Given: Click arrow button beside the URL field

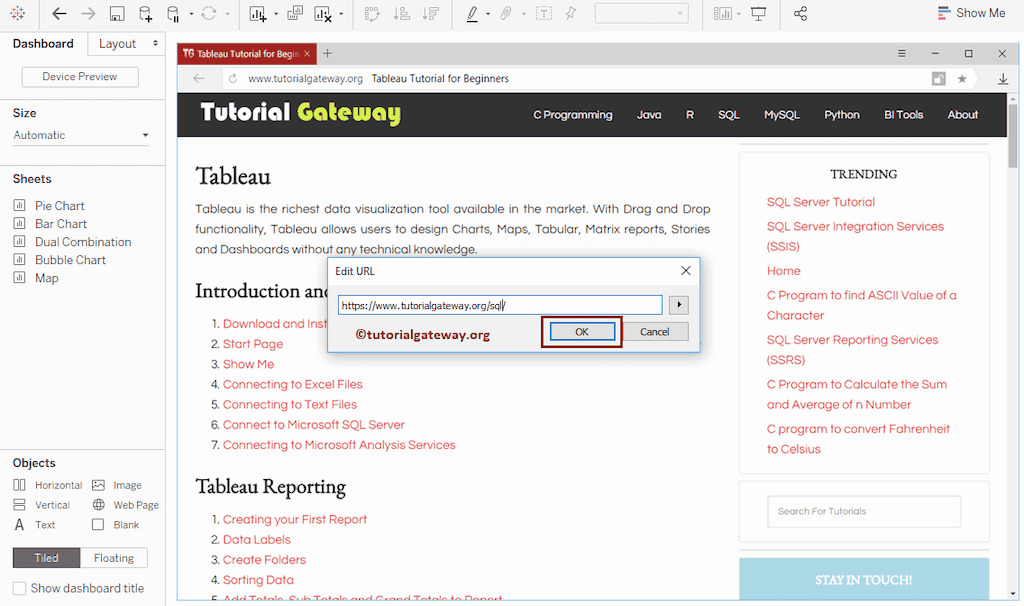Looking at the screenshot, I should tap(679, 305).
